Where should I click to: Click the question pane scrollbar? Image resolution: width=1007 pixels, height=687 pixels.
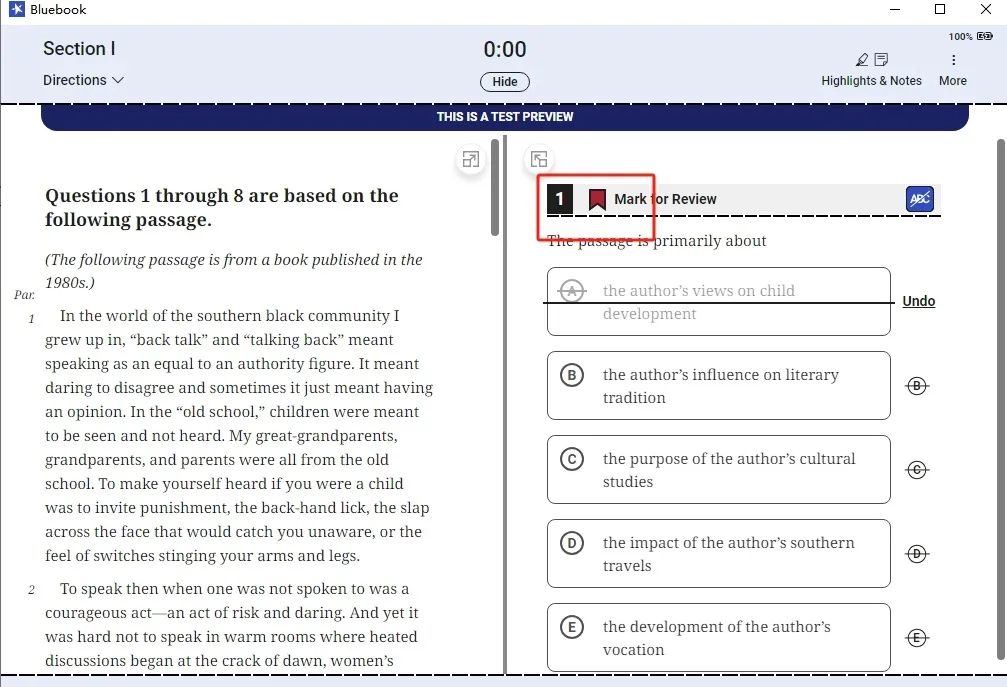coord(1001,399)
